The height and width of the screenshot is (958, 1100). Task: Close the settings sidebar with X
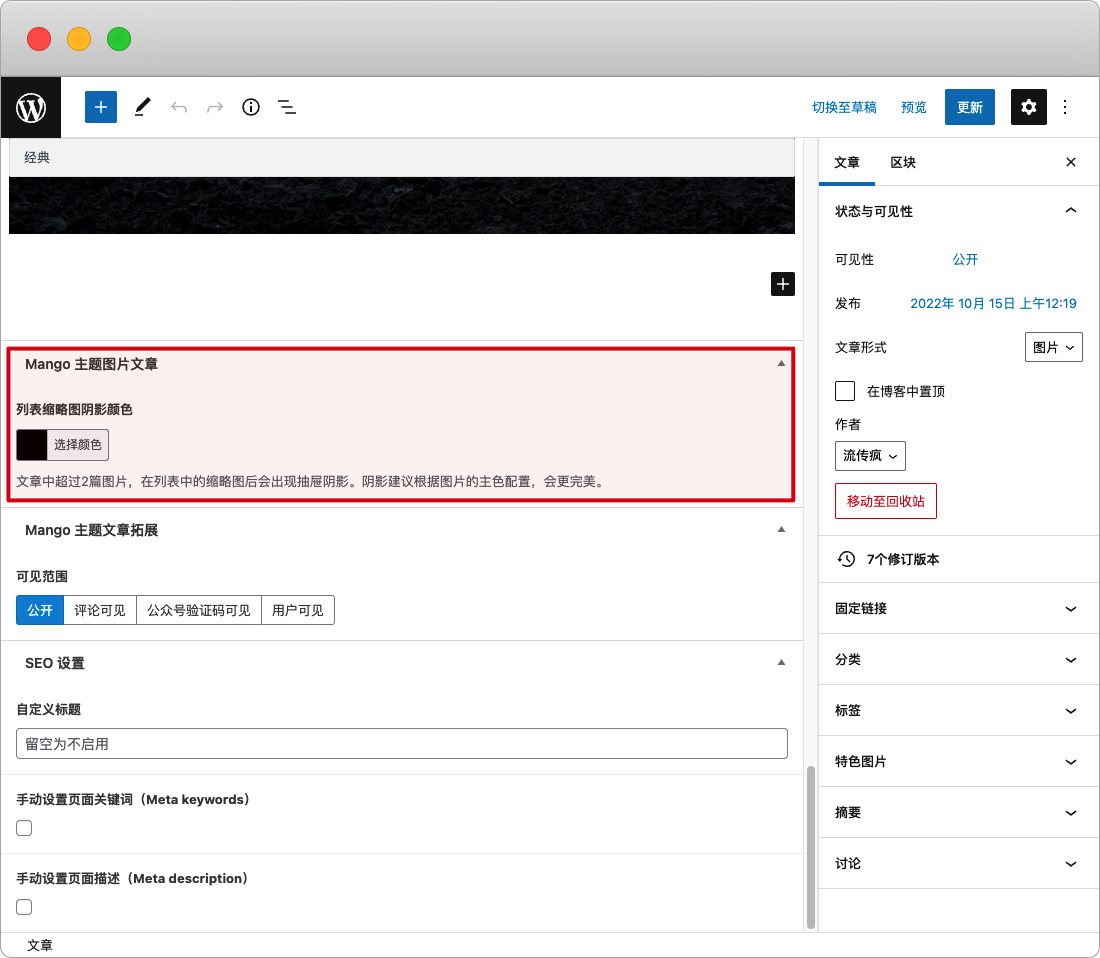(1071, 162)
